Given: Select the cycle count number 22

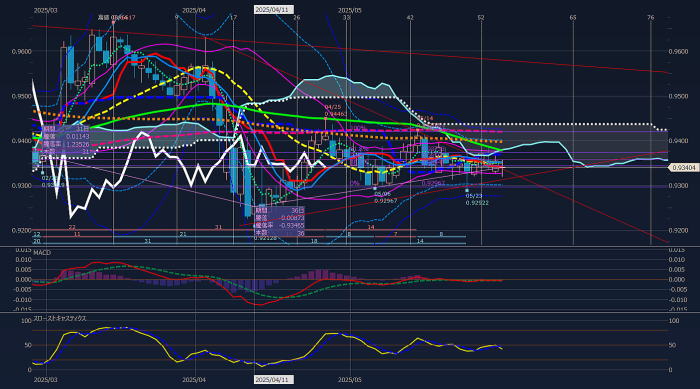Looking at the screenshot, I should [72, 227].
